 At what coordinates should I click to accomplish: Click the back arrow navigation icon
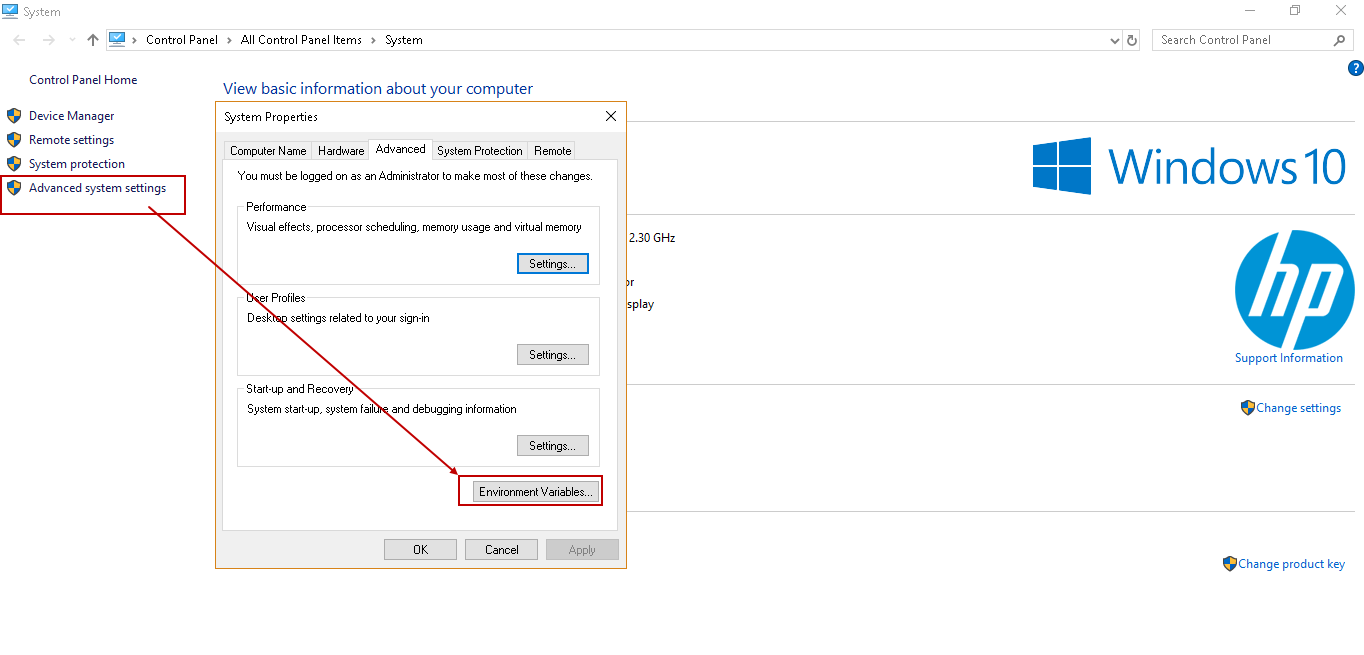[20, 40]
